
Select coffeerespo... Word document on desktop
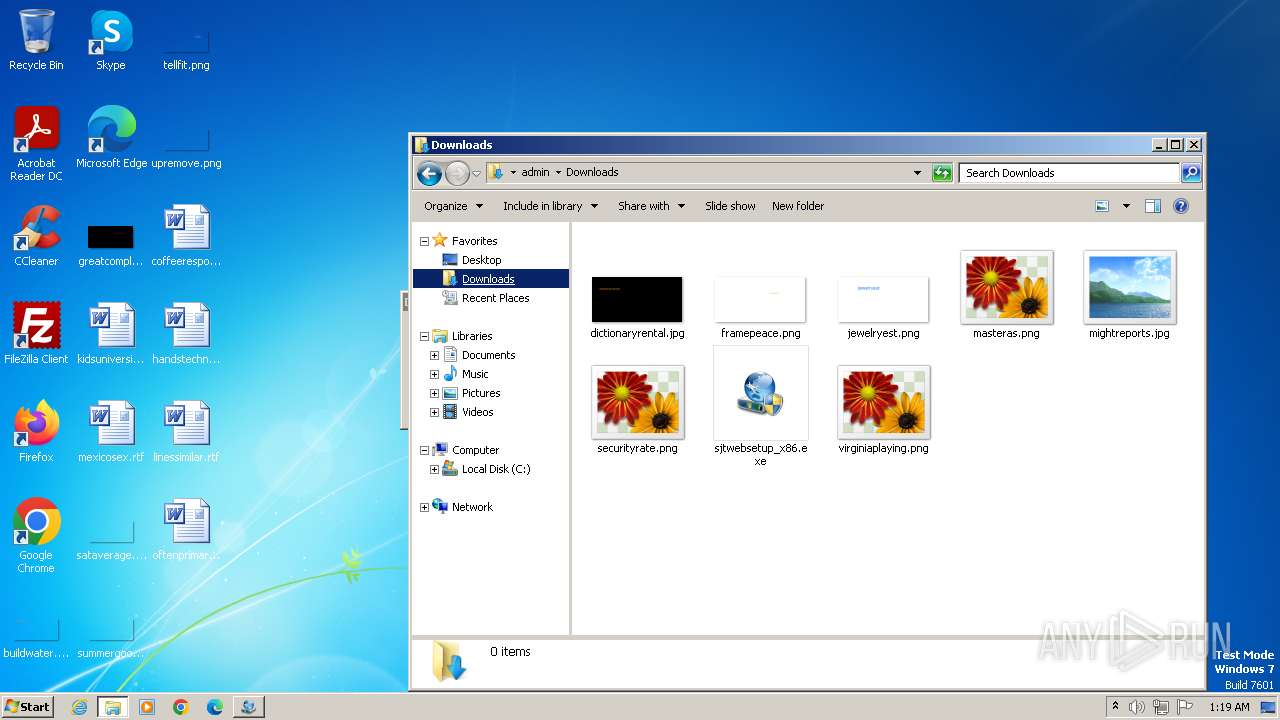tap(186, 236)
